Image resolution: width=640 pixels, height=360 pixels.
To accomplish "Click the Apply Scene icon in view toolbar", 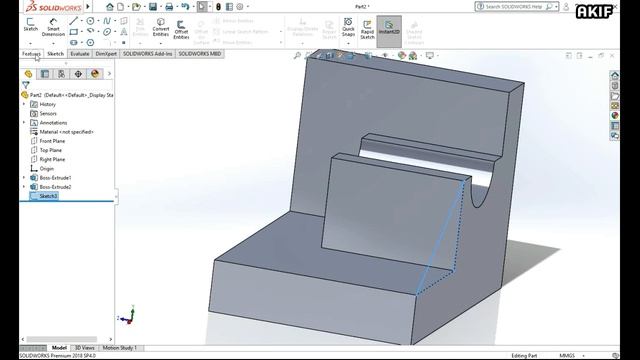I will click(413, 56).
